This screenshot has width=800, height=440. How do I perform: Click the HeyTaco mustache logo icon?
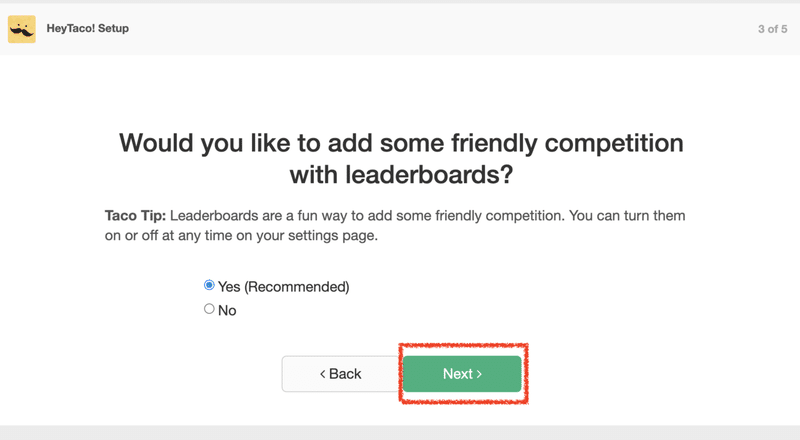[22, 29]
